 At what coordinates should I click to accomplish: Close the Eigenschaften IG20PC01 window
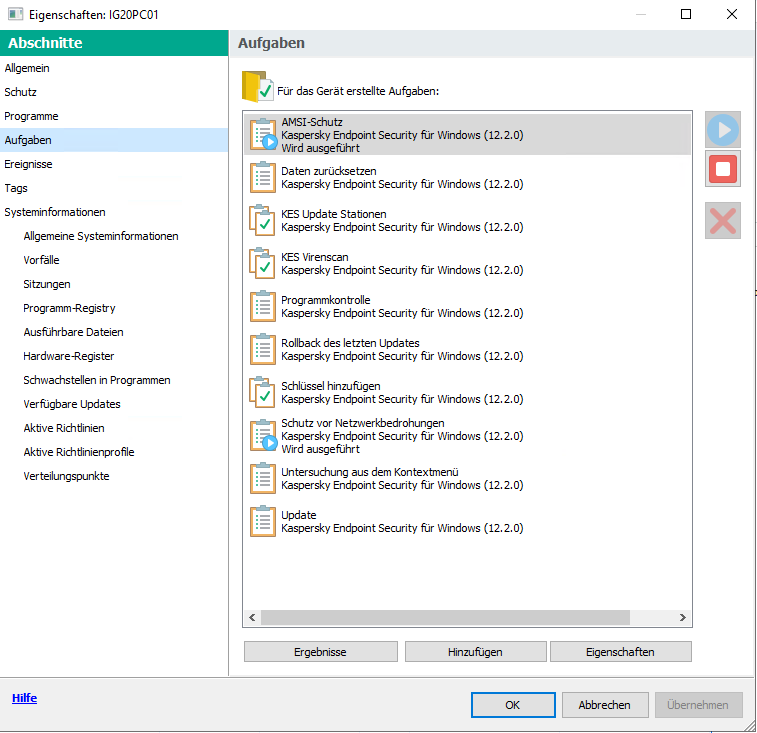pos(732,14)
